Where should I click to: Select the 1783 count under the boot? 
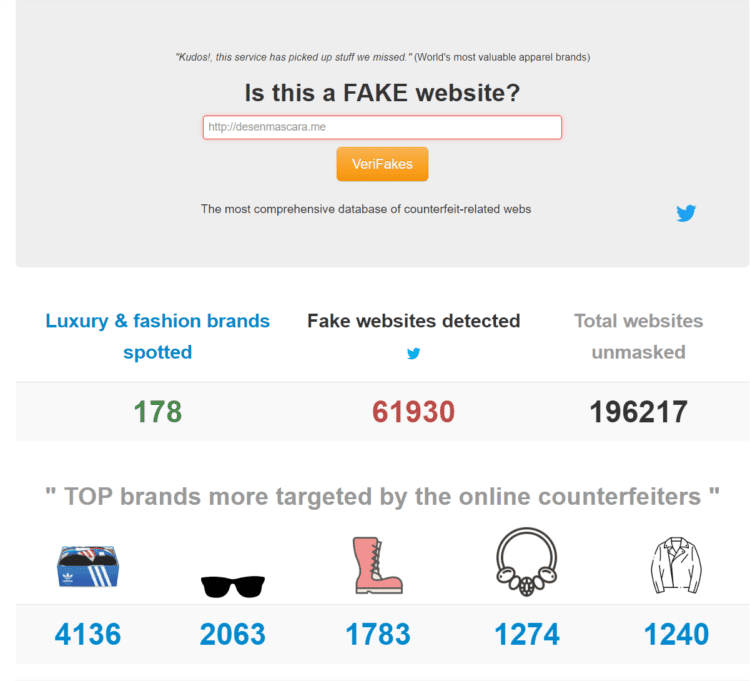(378, 634)
